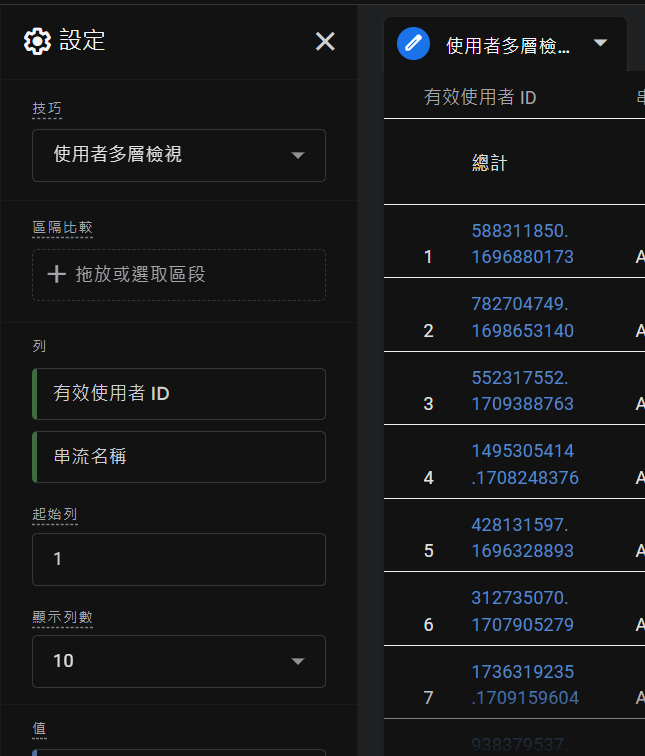
Task: Open user 1495305414.1708248376
Action: [x=524, y=464]
